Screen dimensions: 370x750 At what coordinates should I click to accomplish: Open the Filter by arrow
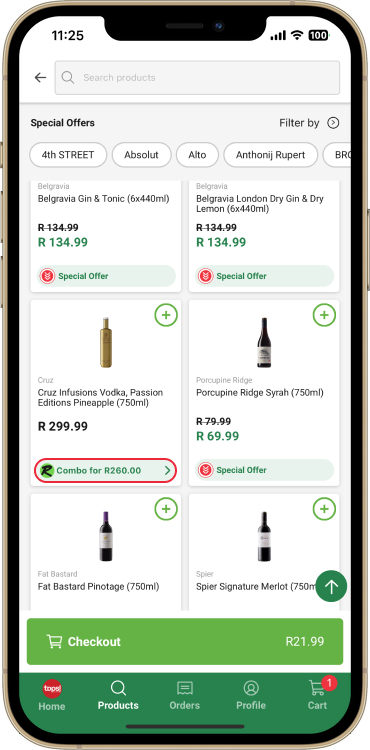point(333,123)
